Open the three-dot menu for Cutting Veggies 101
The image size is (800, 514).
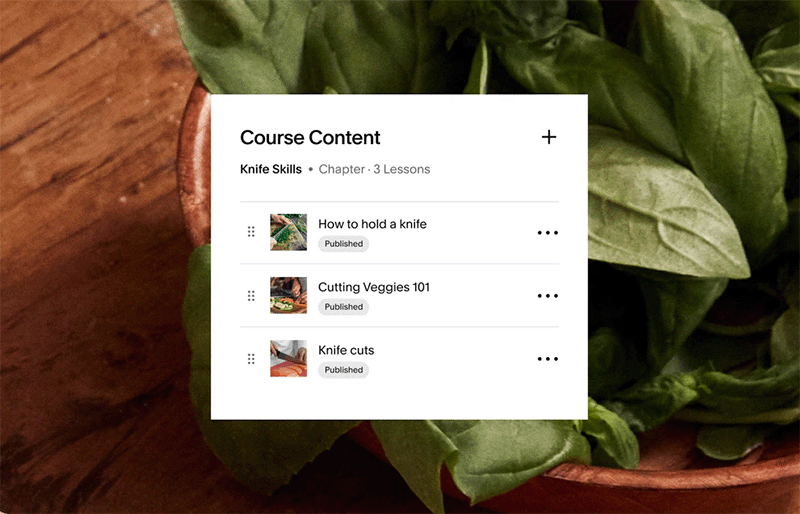547,296
